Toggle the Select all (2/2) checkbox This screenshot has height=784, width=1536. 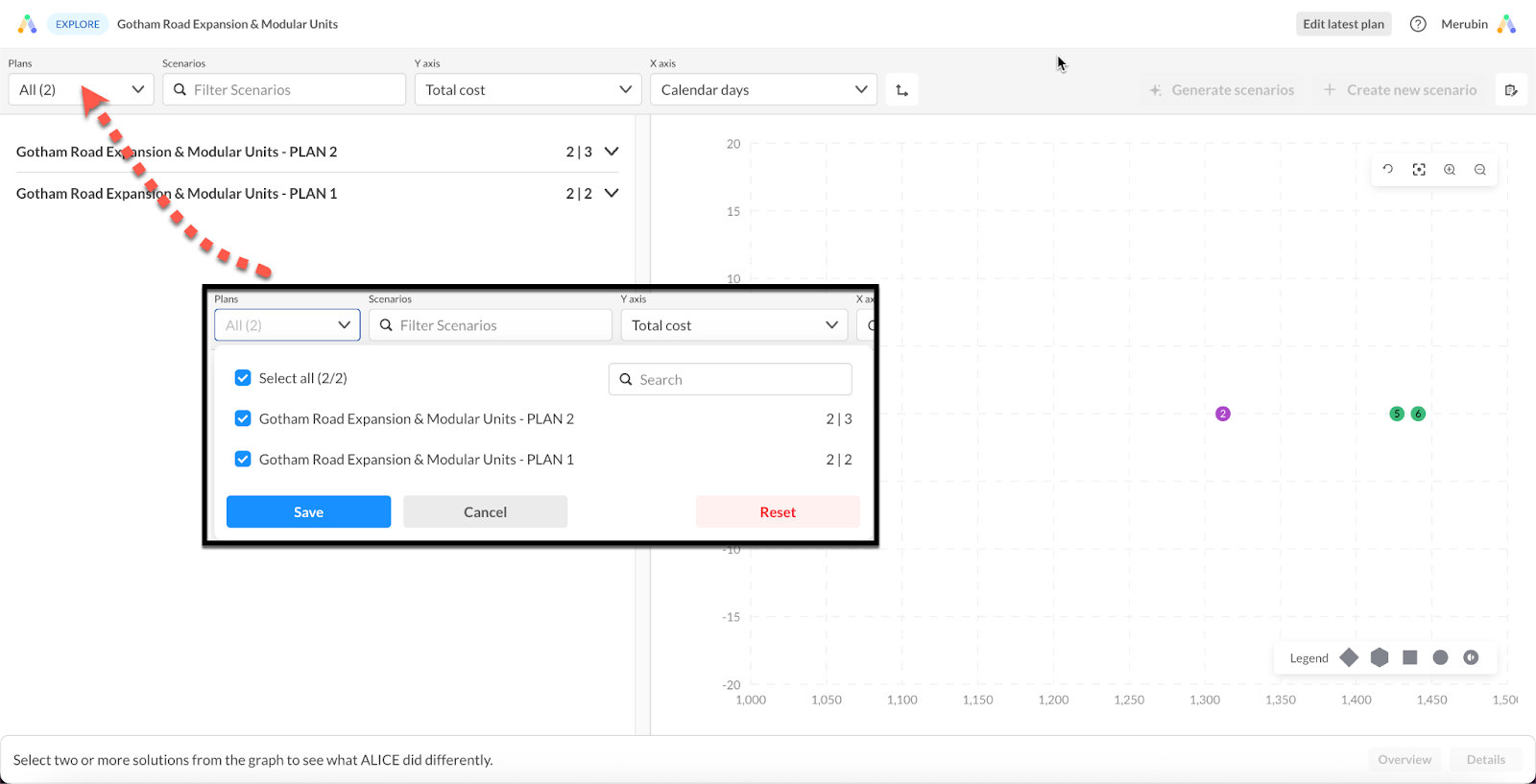tap(243, 378)
